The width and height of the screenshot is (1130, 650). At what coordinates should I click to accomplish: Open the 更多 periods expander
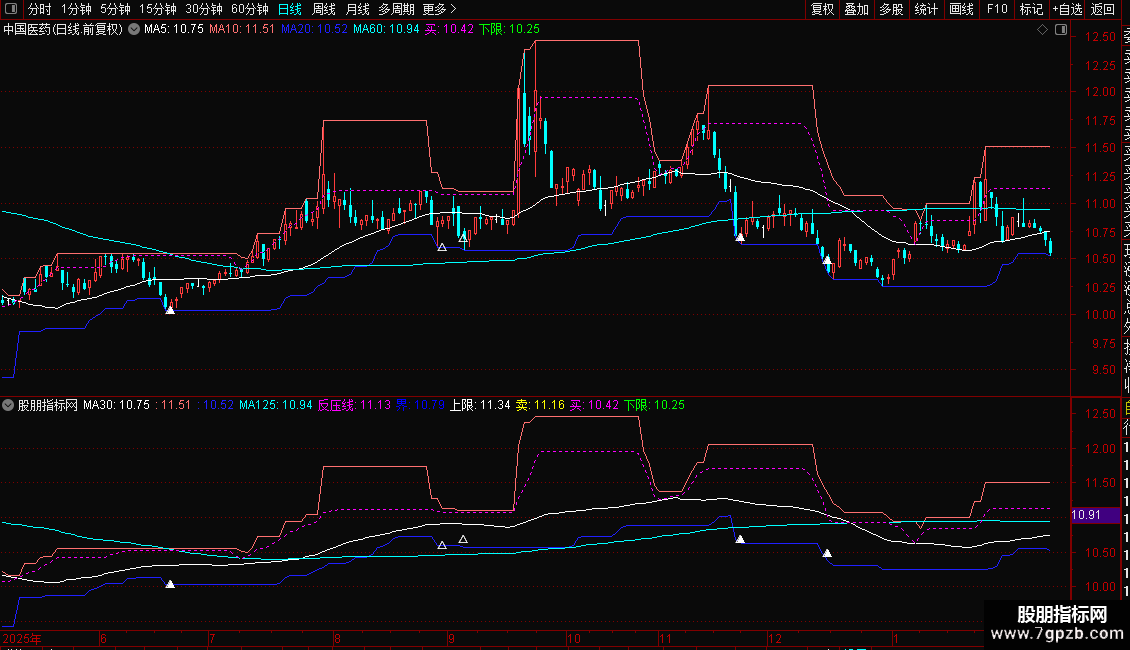(x=439, y=9)
